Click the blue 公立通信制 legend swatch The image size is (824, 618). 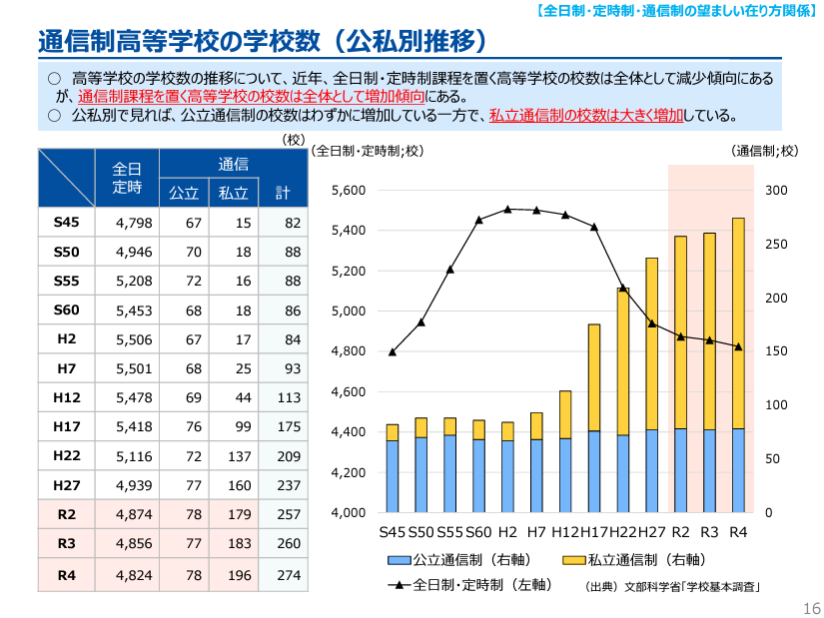(395, 561)
